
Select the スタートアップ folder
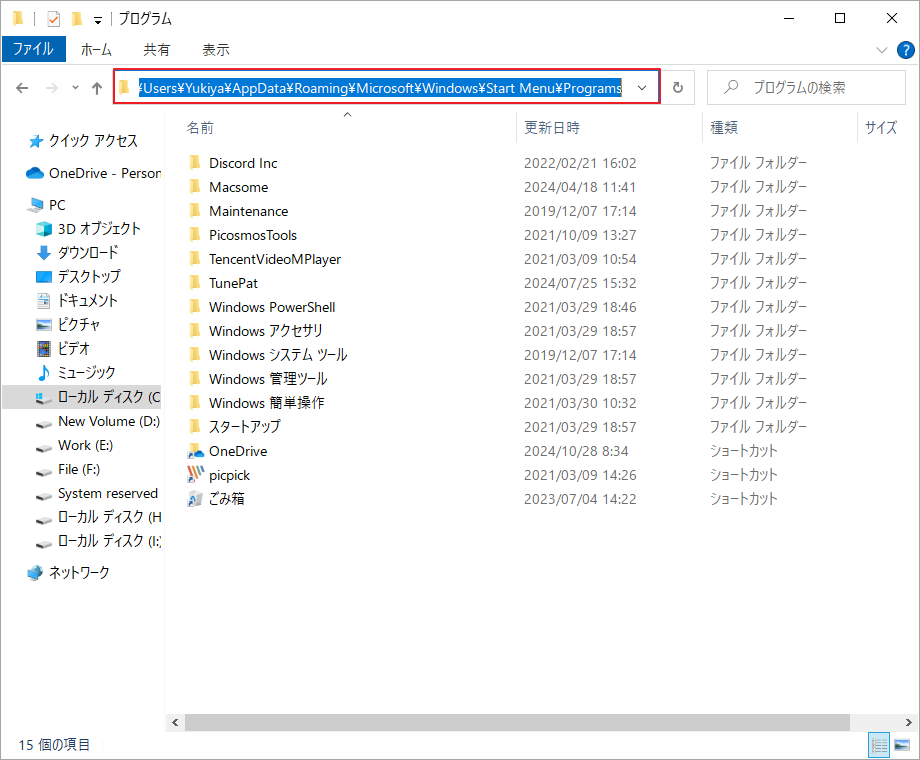click(244, 427)
